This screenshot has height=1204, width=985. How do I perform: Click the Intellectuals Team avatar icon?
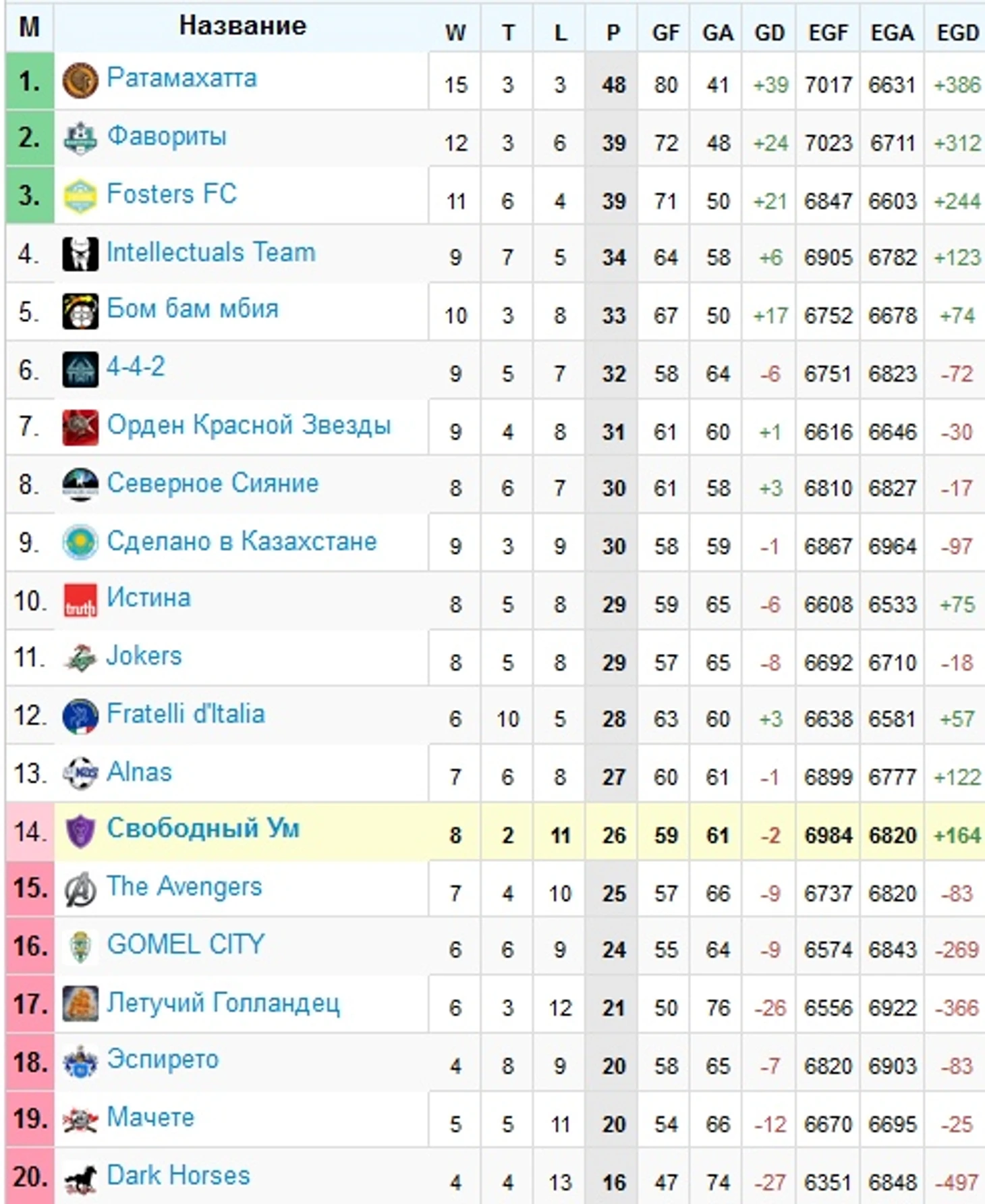[x=80, y=254]
